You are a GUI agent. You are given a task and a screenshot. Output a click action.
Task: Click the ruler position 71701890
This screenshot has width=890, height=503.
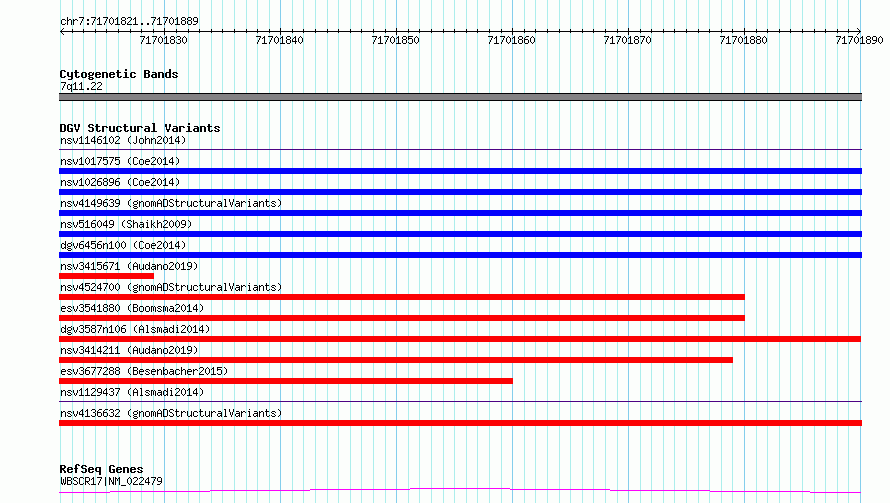pos(859,40)
